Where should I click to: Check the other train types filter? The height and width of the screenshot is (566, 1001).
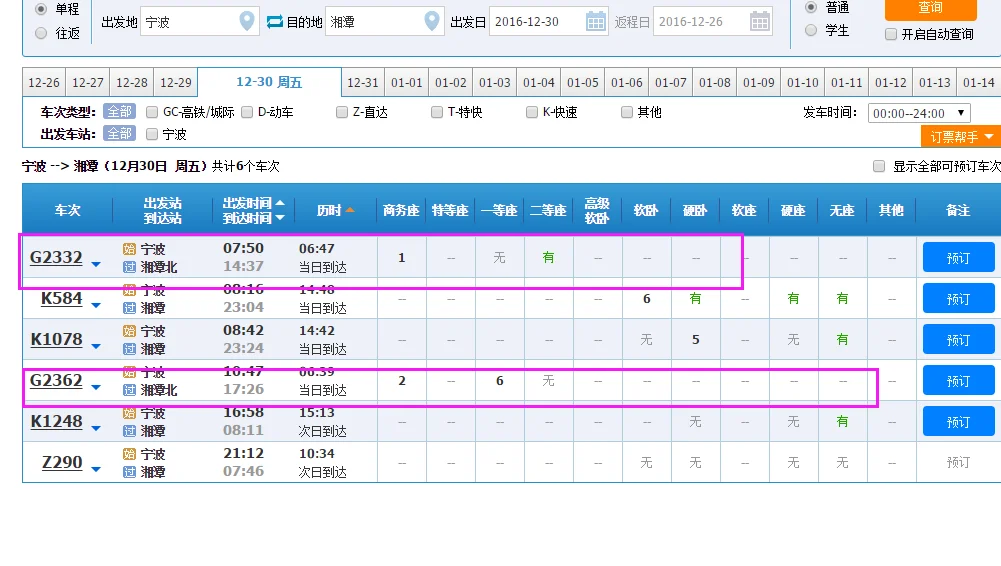[627, 112]
